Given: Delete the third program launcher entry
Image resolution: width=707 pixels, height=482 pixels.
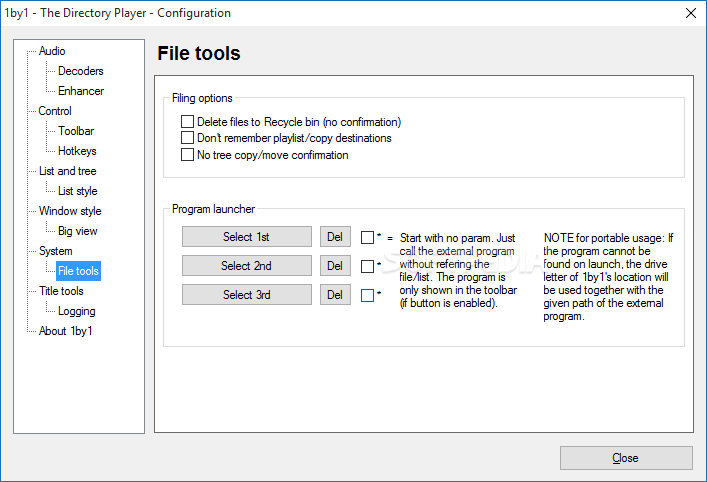Looking at the screenshot, I should click(x=335, y=294).
